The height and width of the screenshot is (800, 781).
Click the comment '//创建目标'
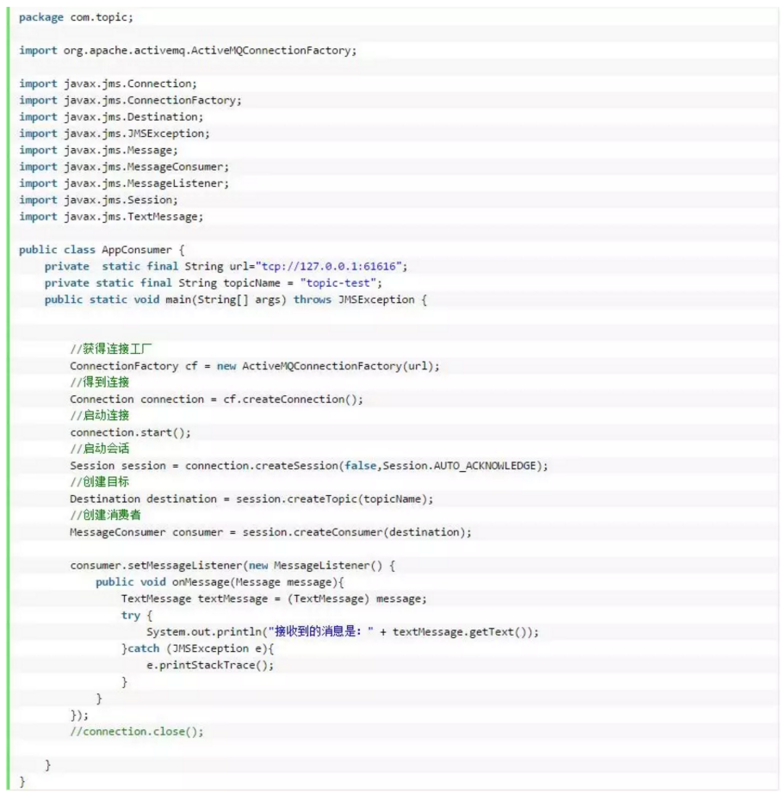pyautogui.click(x=99, y=482)
